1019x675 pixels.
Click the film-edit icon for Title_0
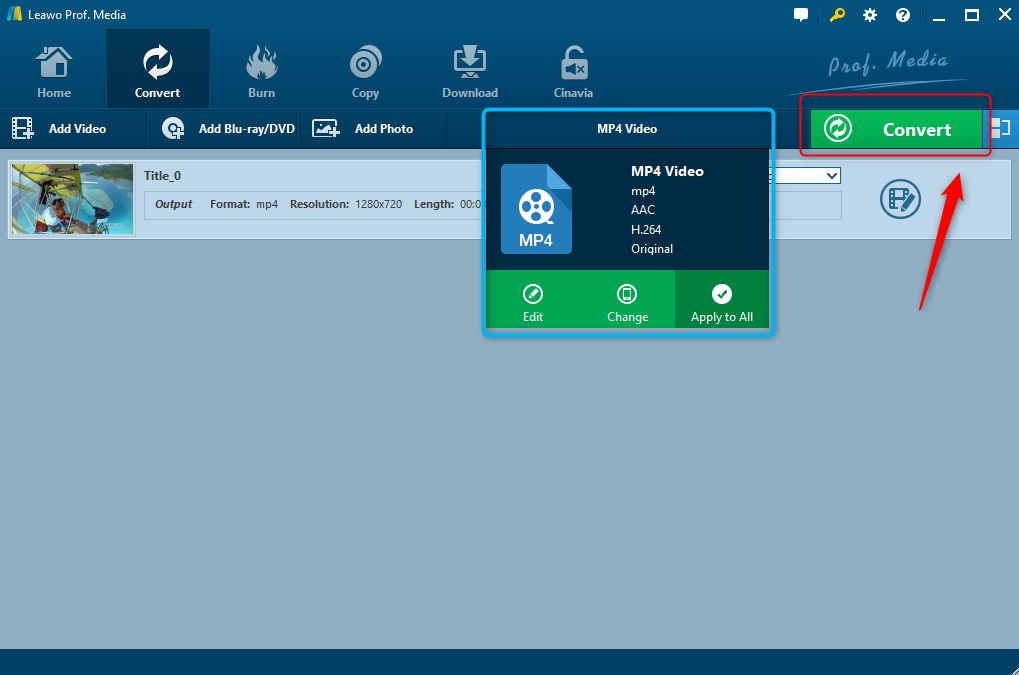[900, 198]
